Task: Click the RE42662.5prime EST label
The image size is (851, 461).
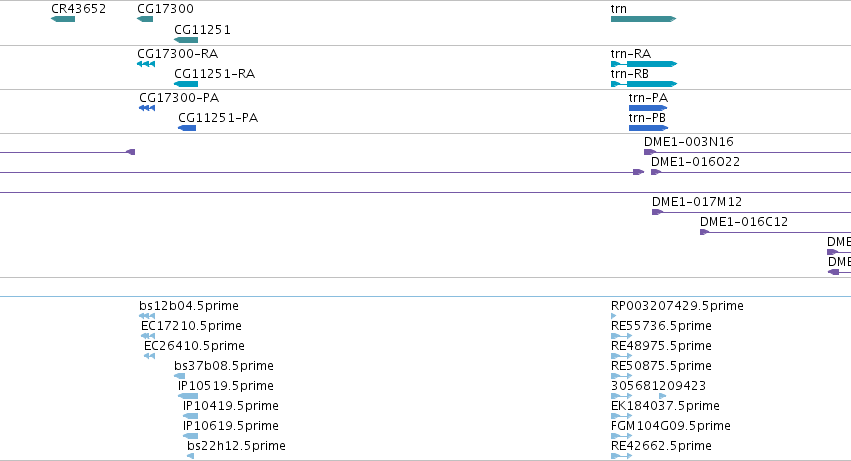Action: pyautogui.click(x=661, y=446)
